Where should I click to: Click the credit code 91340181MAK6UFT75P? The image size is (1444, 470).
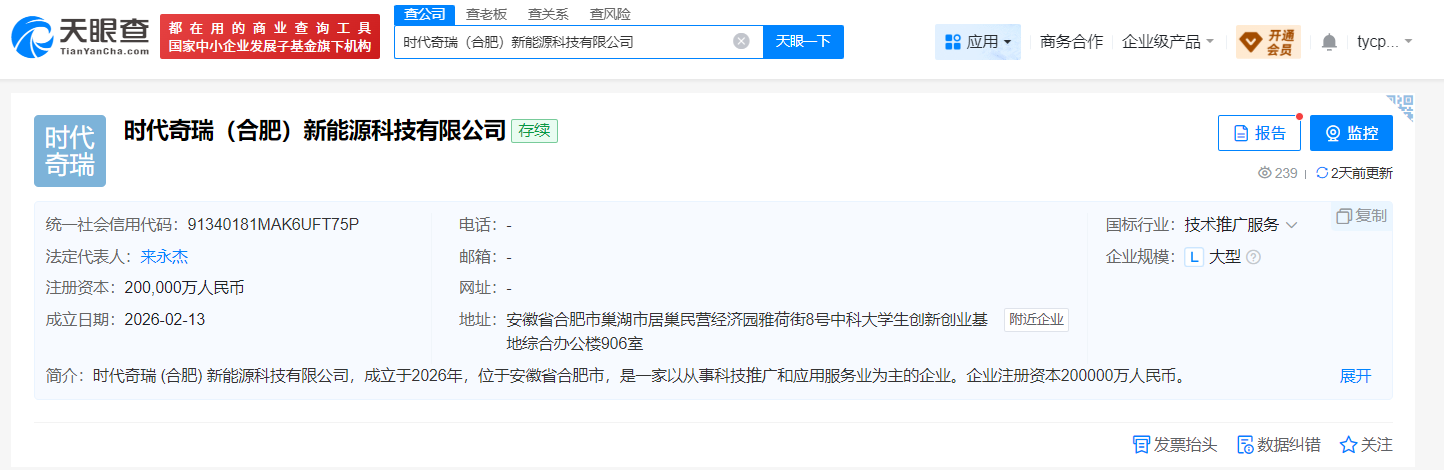(x=273, y=224)
